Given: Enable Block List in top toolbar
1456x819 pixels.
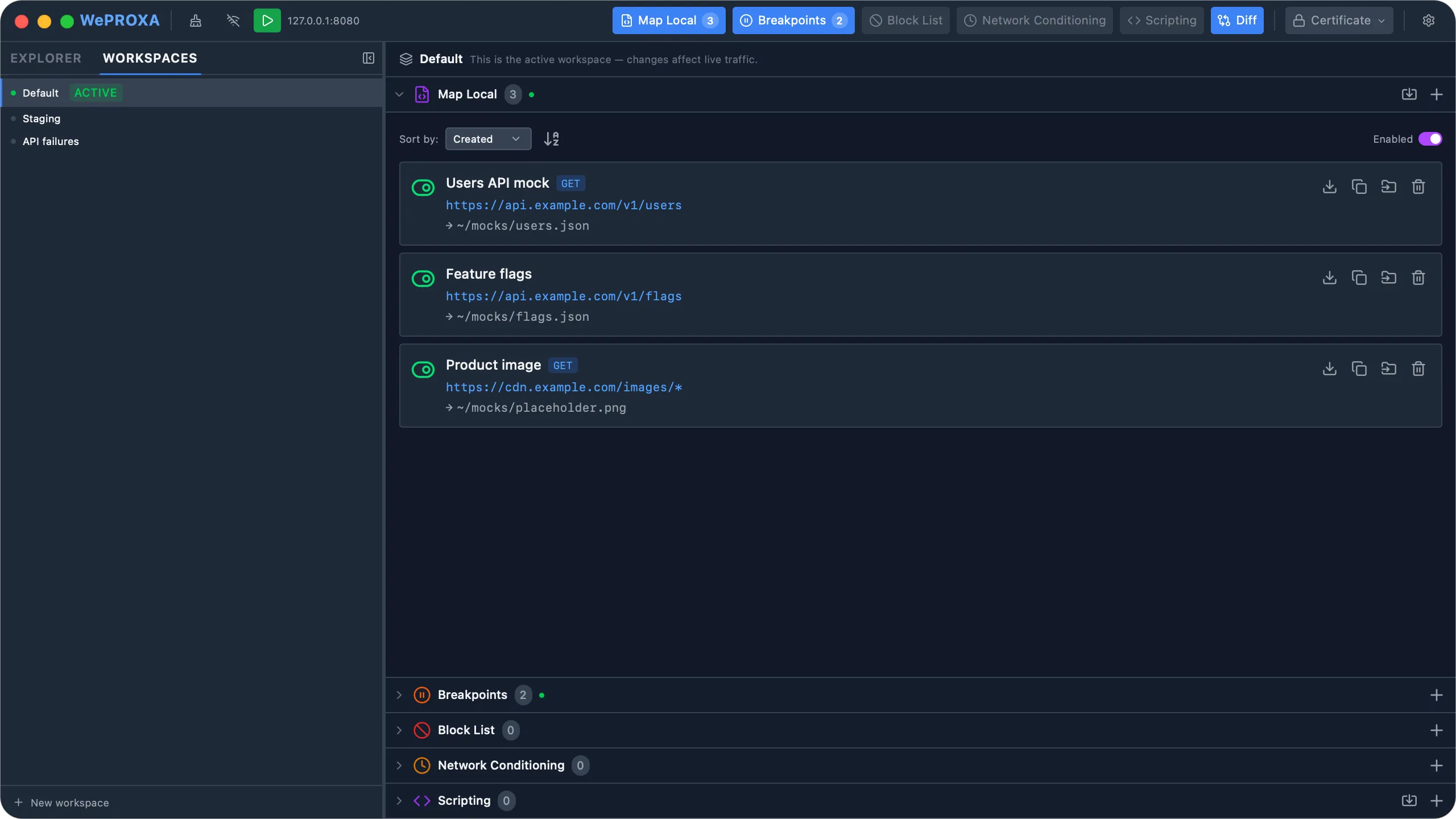Looking at the screenshot, I should pyautogui.click(x=905, y=20).
